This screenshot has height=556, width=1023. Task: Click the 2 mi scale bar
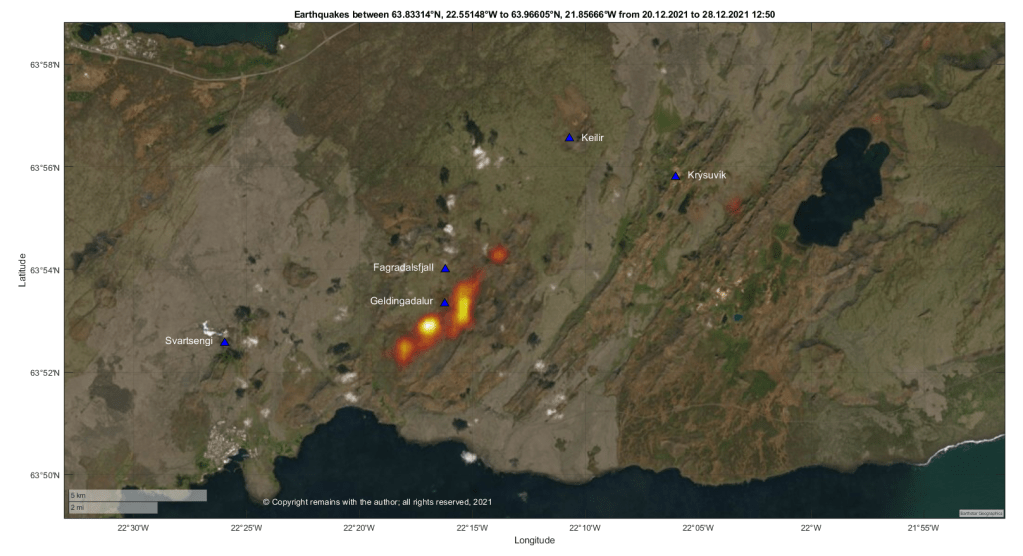[x=112, y=508]
